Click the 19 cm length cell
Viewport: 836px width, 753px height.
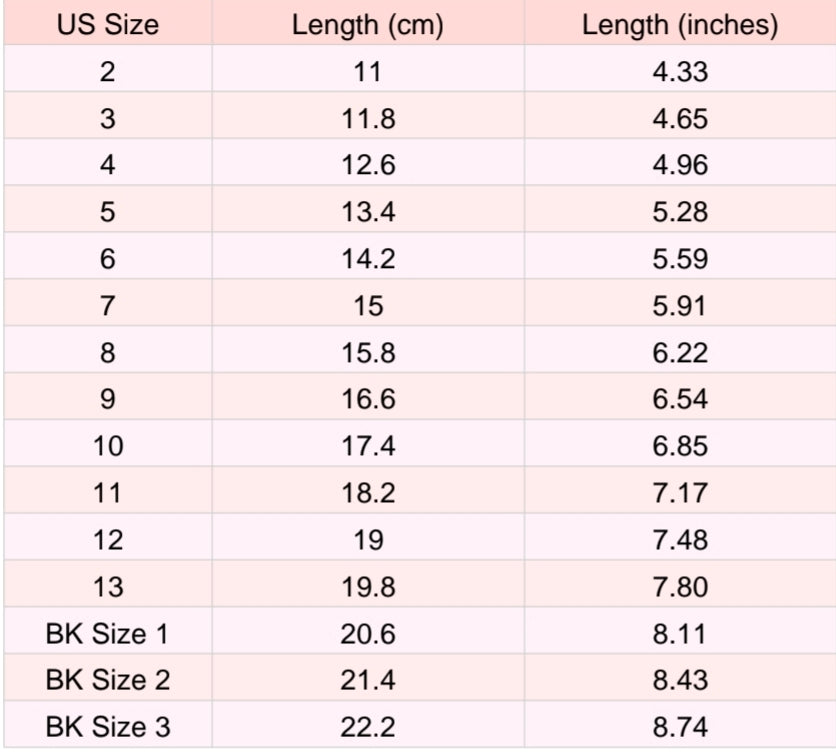pos(367,539)
